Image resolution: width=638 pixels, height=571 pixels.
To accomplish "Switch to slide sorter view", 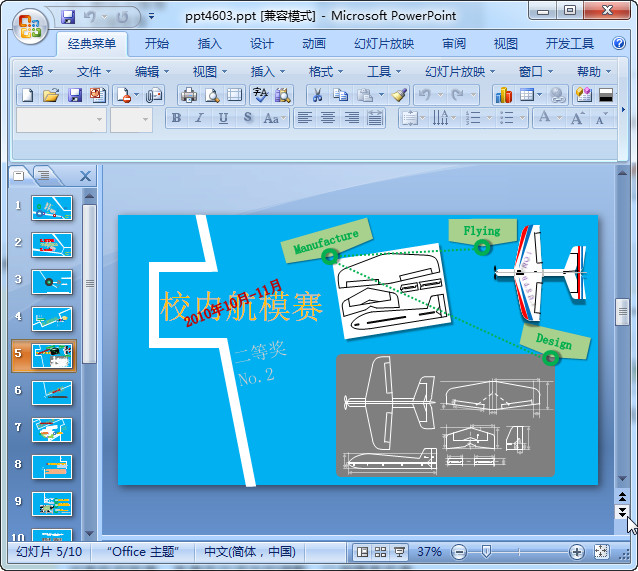I will (x=380, y=552).
